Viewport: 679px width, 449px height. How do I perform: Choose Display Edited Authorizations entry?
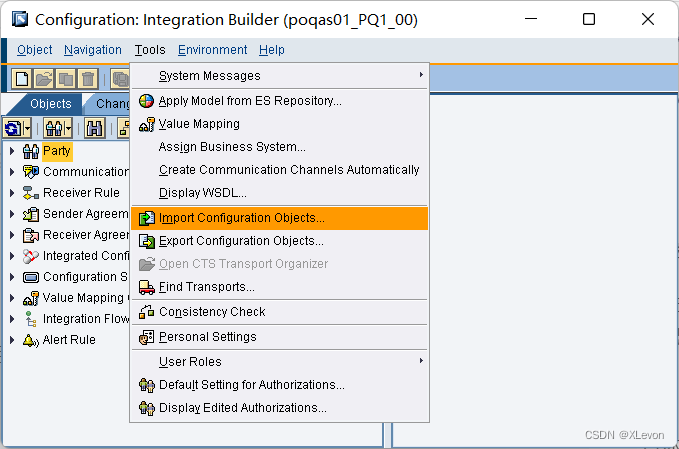point(279,408)
